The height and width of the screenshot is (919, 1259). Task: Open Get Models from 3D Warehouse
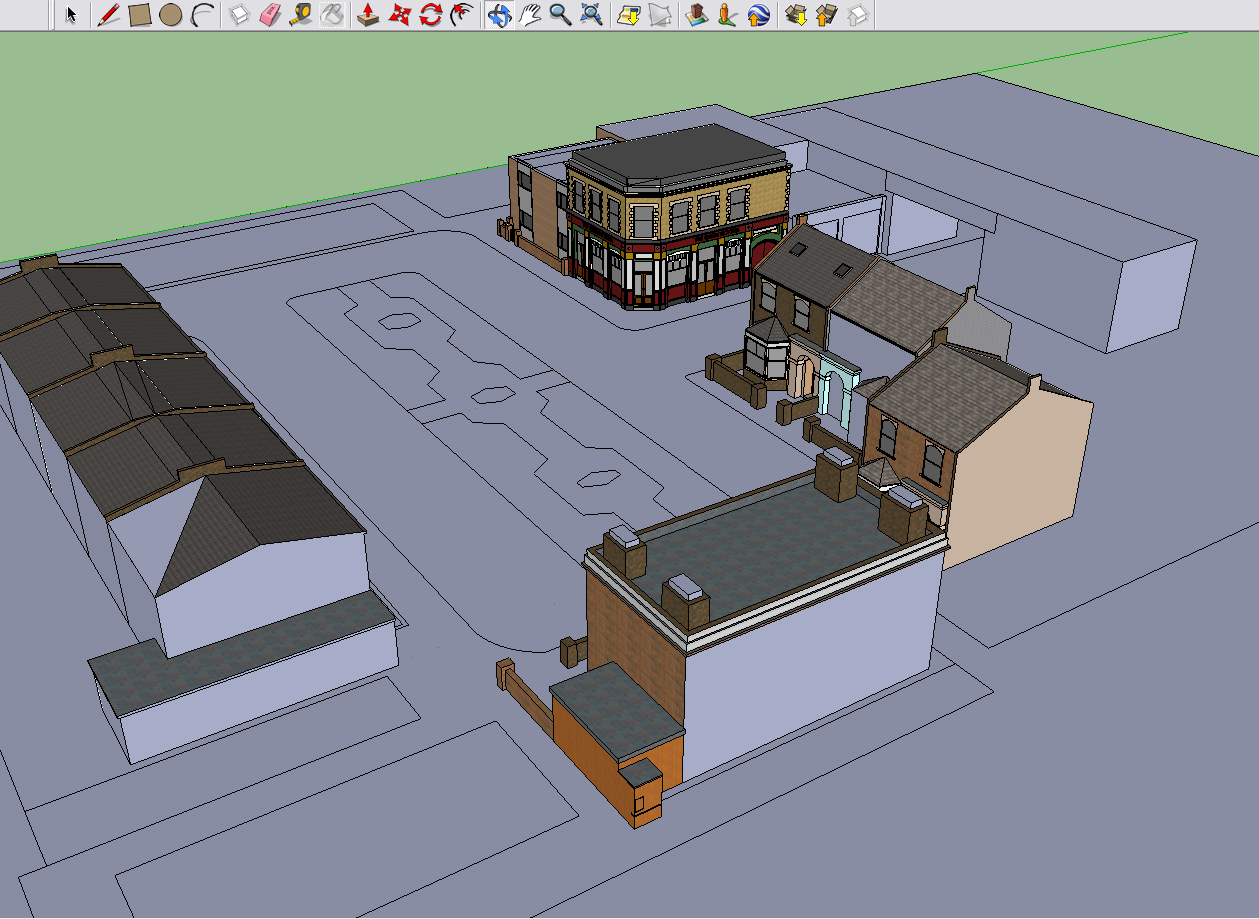pos(796,15)
